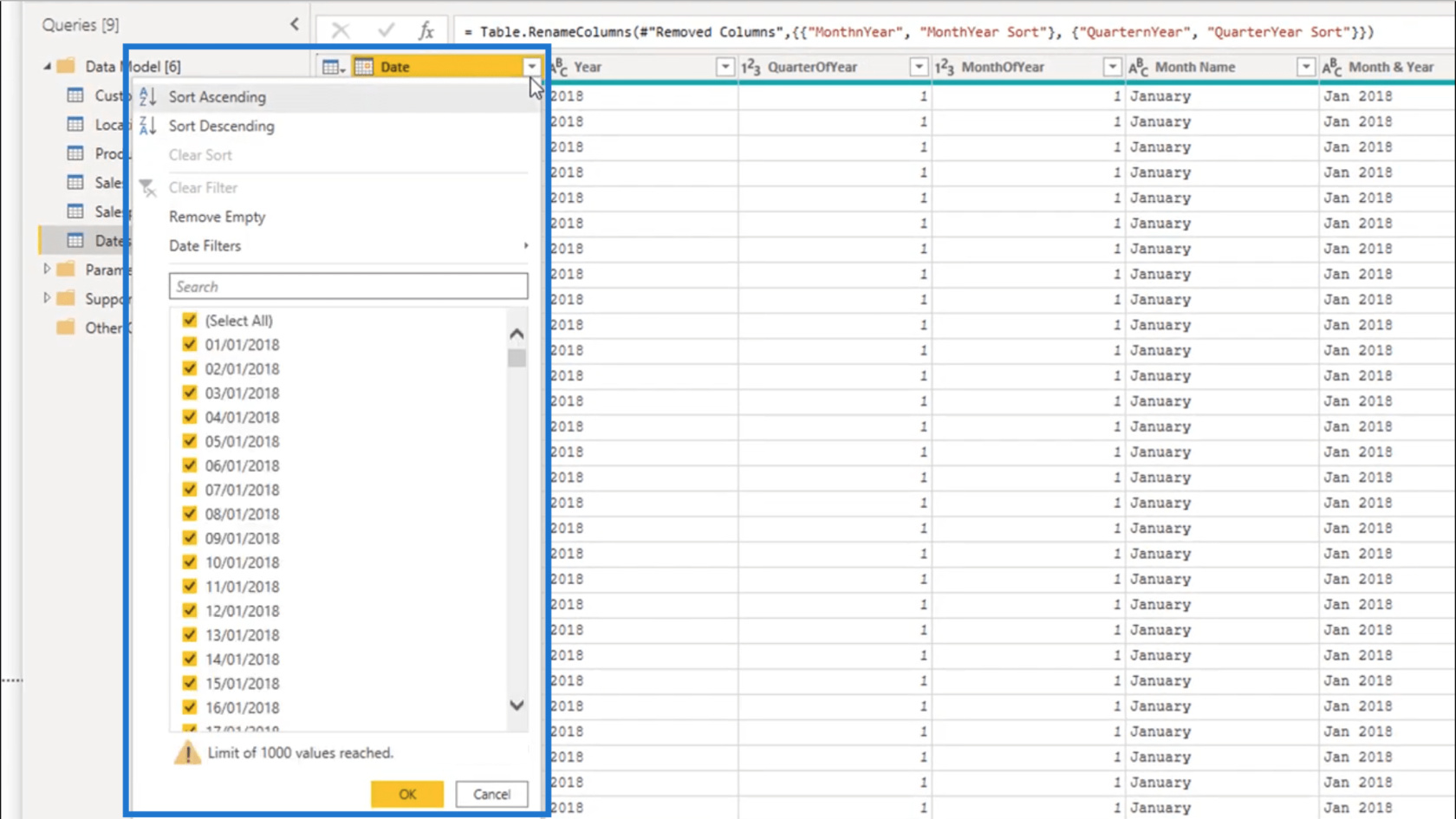
Task: Click the filter list scroll up arrow
Action: (x=517, y=334)
